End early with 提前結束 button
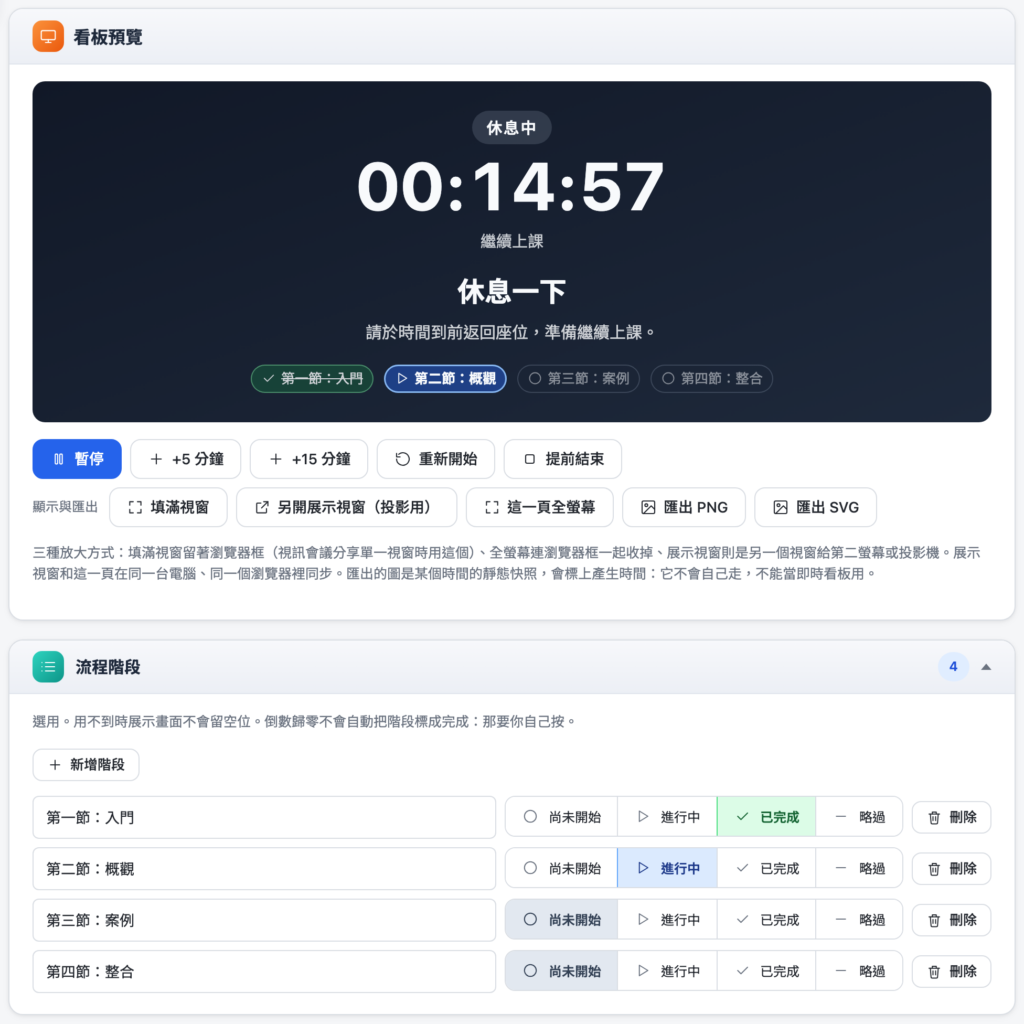Image resolution: width=1024 pixels, height=1024 pixels. click(x=562, y=459)
